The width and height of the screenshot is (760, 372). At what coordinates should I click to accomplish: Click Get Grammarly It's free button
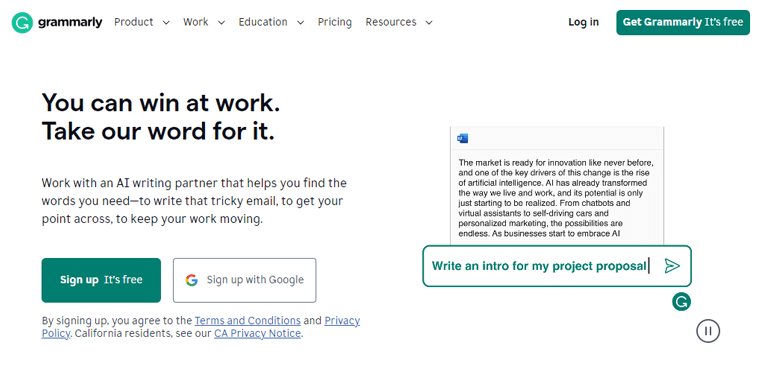click(682, 22)
